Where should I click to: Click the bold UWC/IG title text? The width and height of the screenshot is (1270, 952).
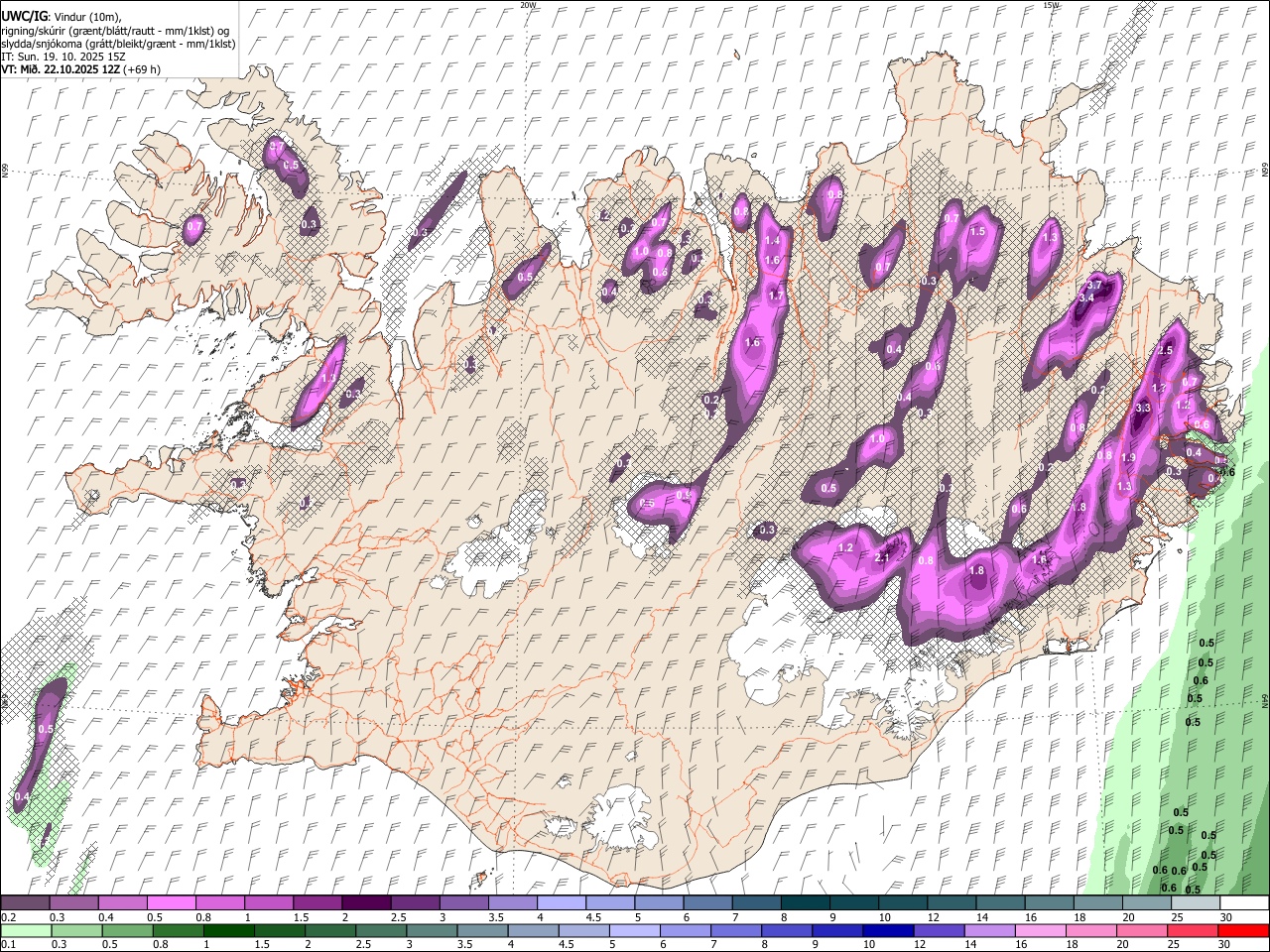[24, 16]
